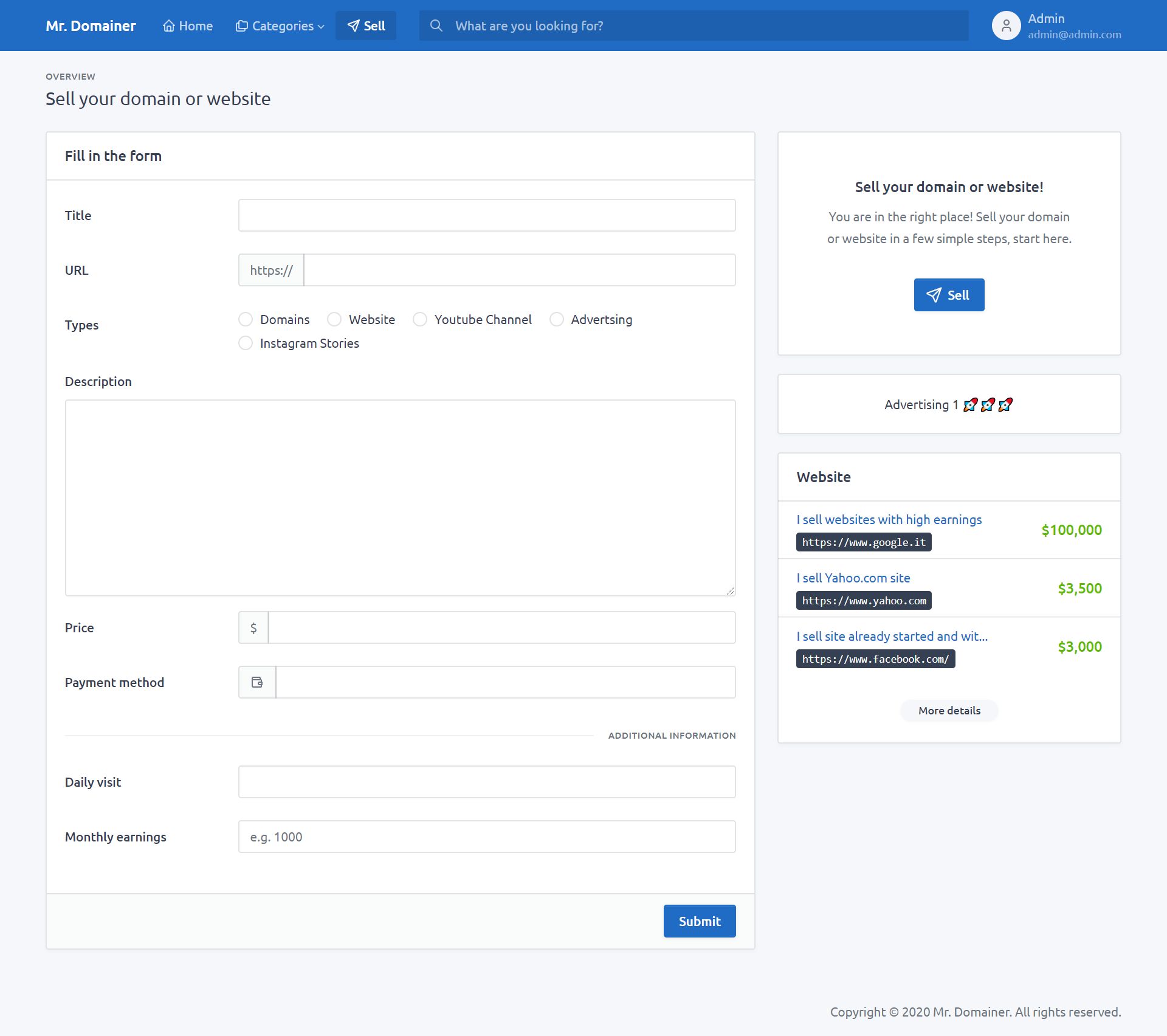Focus the Monthly earnings input field
The height and width of the screenshot is (1036, 1167).
click(486, 837)
